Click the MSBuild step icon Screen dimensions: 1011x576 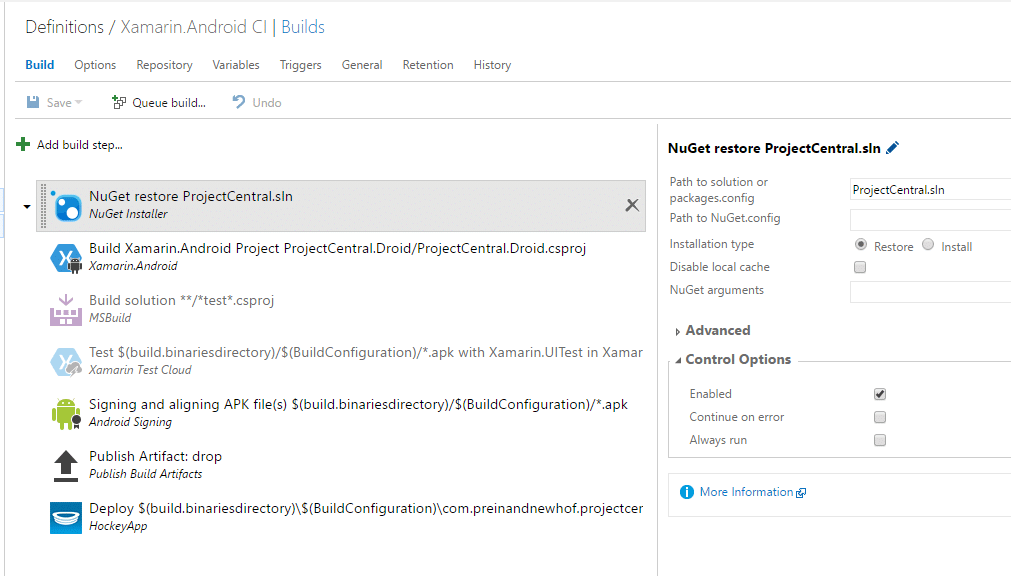(66, 310)
